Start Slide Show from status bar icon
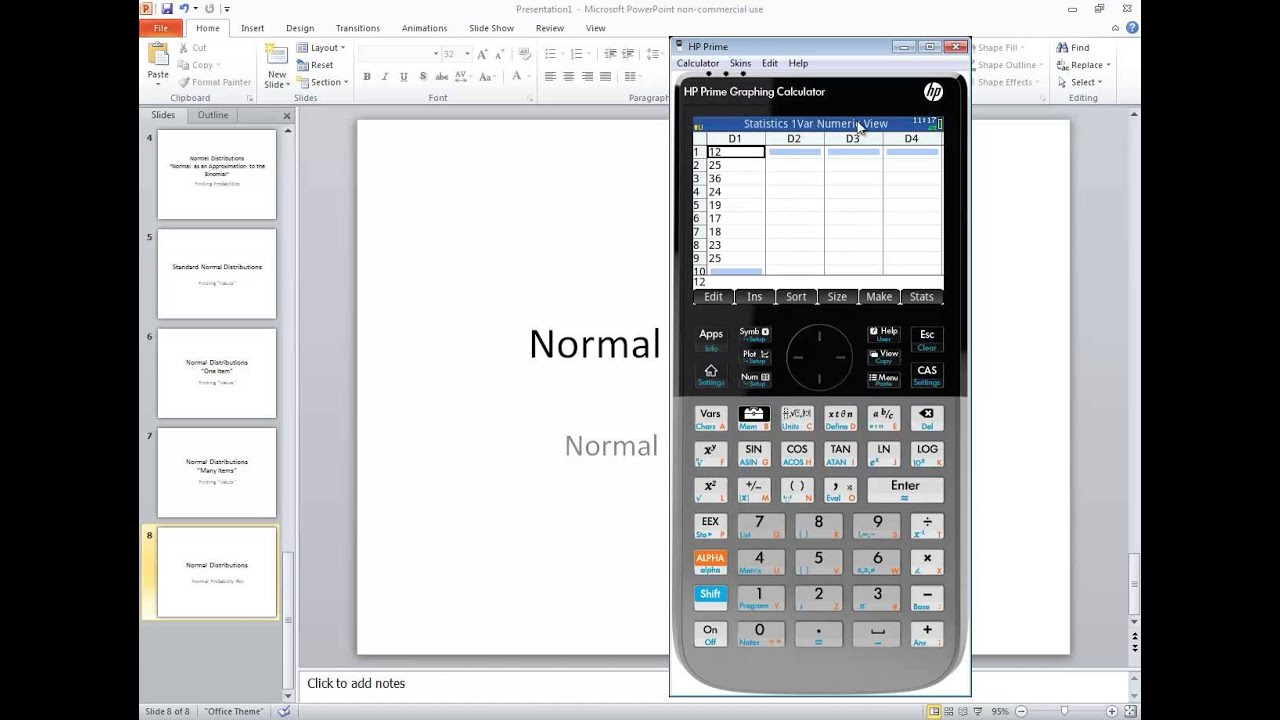 pos(978,711)
